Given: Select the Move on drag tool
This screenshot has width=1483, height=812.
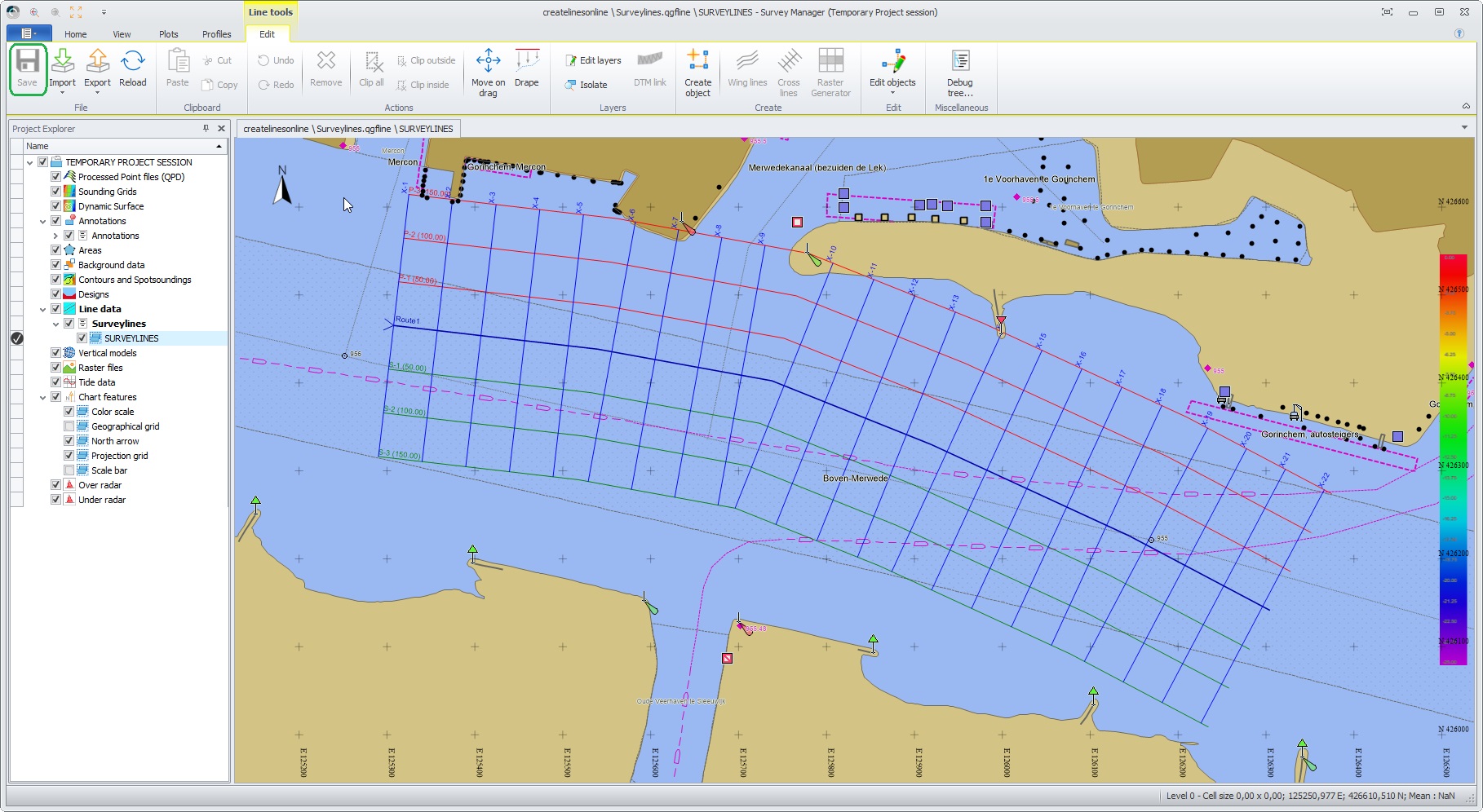Looking at the screenshot, I should (x=488, y=62).
